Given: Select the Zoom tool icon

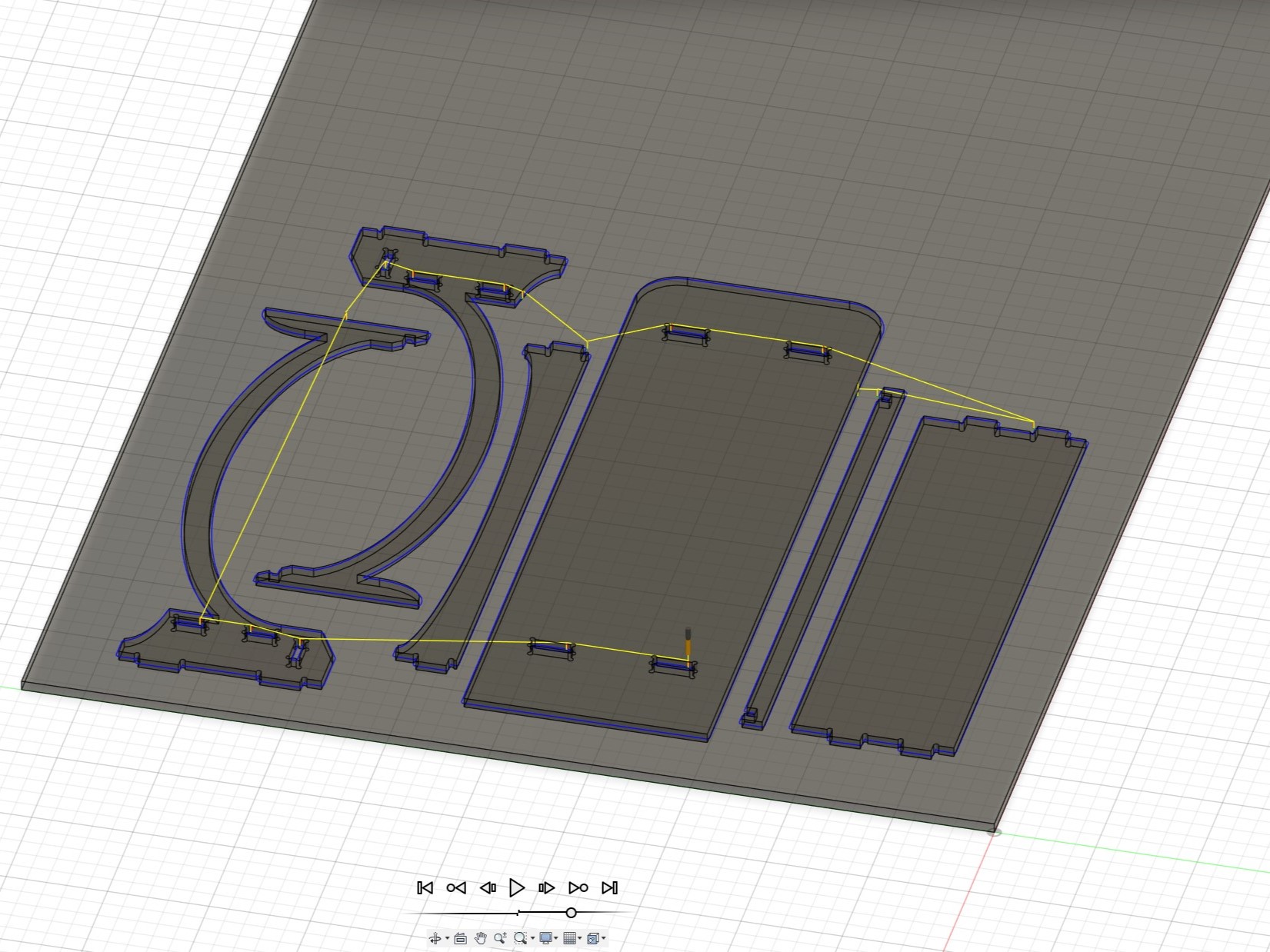Looking at the screenshot, I should coord(501,938).
